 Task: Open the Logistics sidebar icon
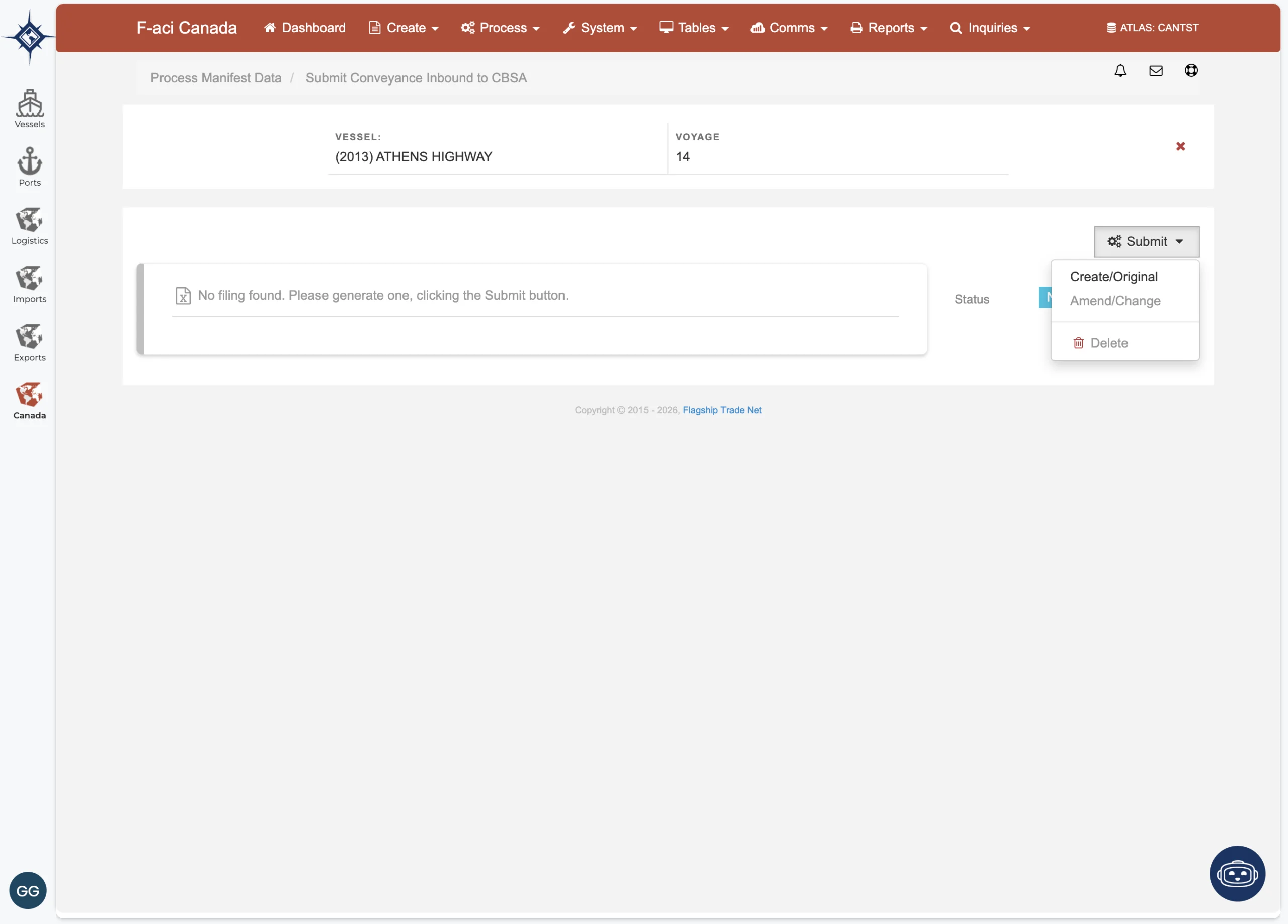pos(30,225)
